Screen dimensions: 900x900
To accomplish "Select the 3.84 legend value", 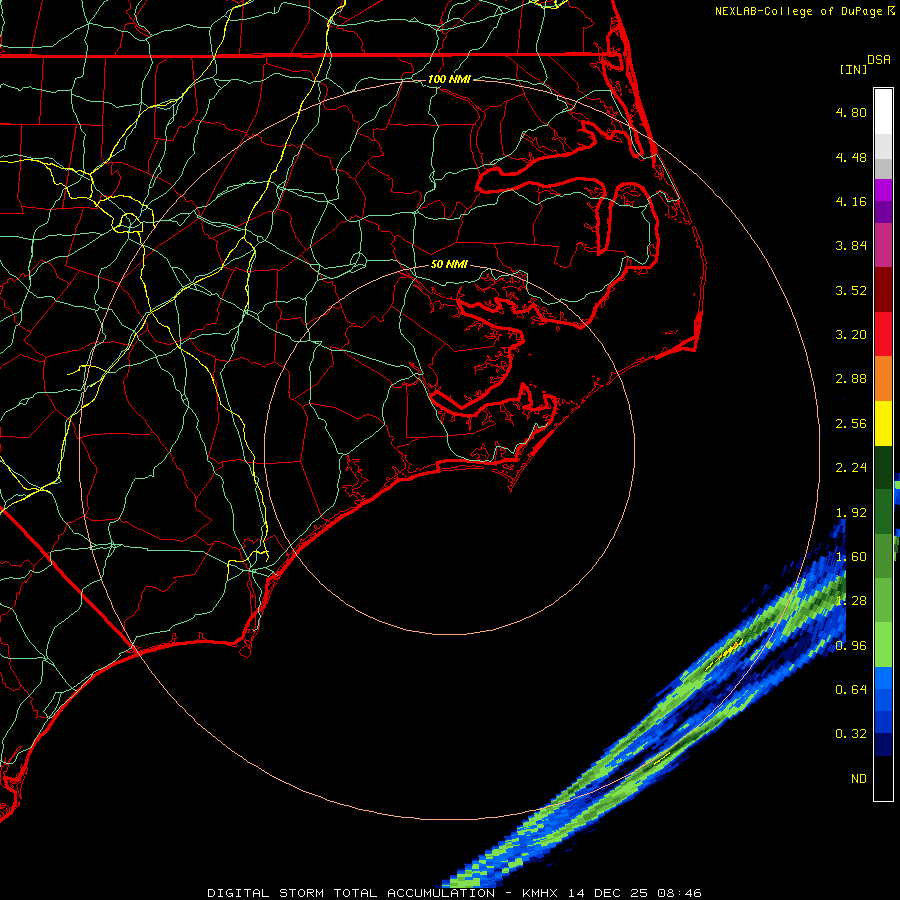I will point(851,245).
